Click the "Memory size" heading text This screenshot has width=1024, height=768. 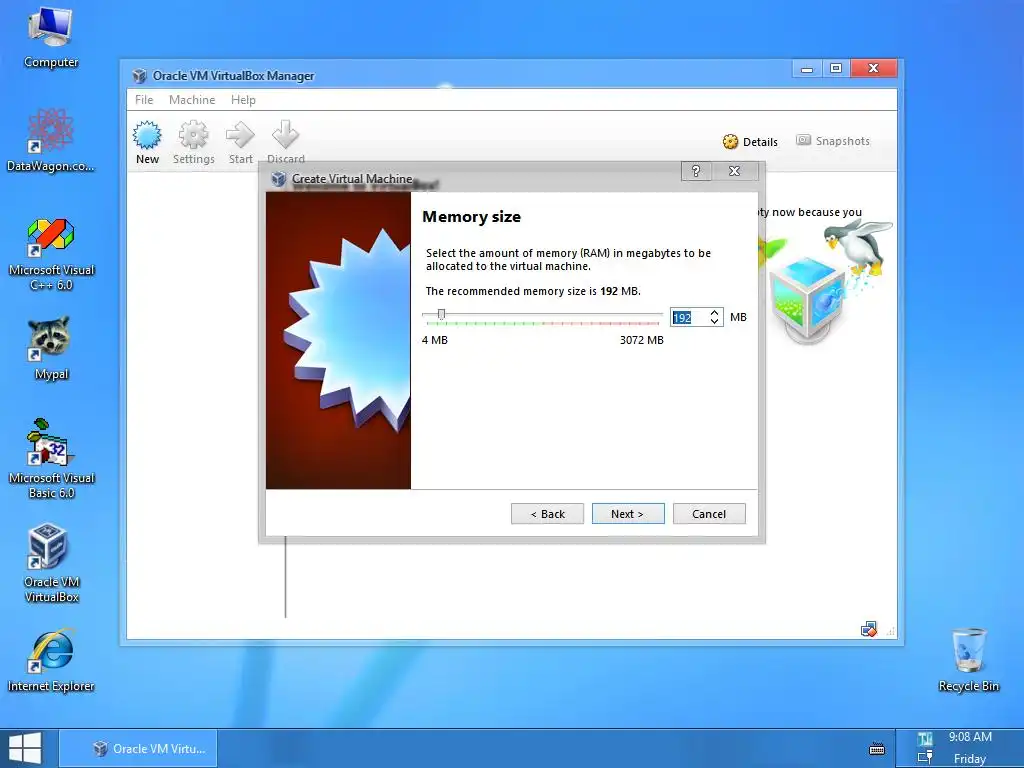point(472,217)
